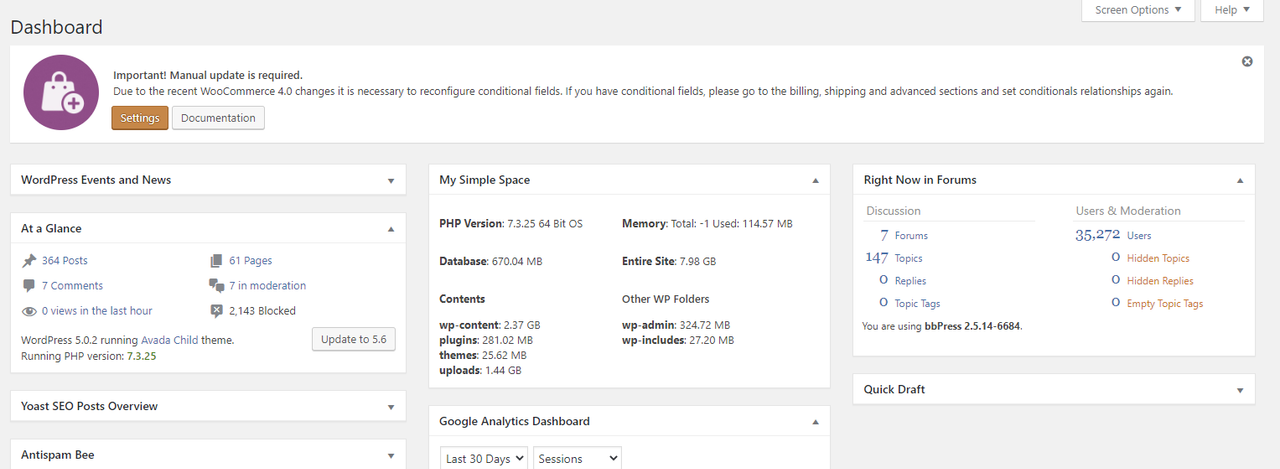Open the 61 Pages link
Screen dimensions: 1280x469
click(x=250, y=260)
